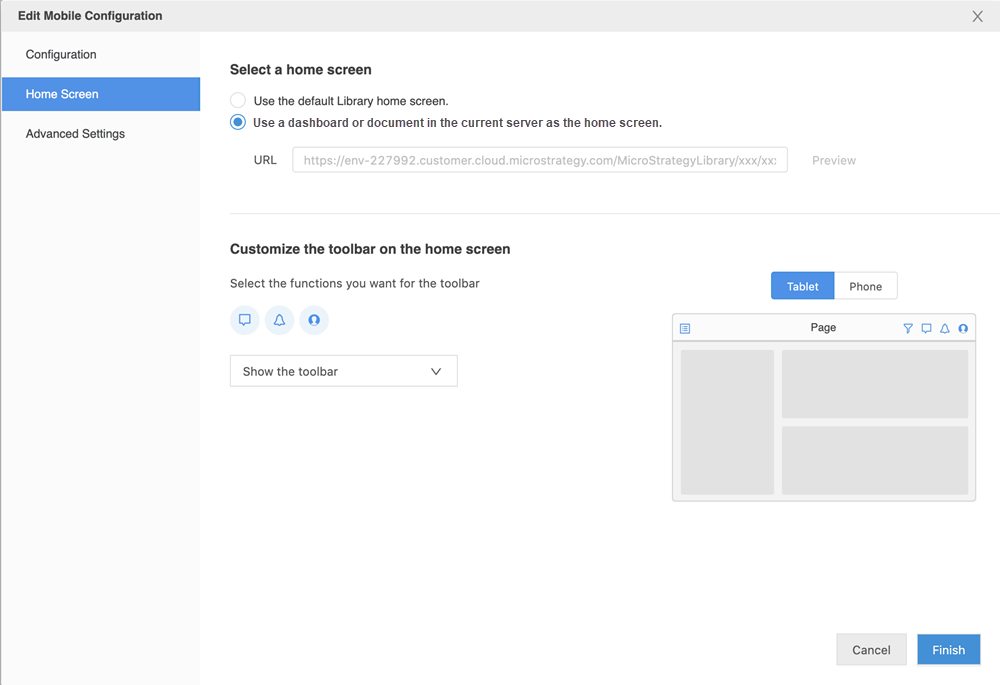Switch preview to Tablet view
This screenshot has height=685, width=1000.
pyautogui.click(x=802, y=286)
